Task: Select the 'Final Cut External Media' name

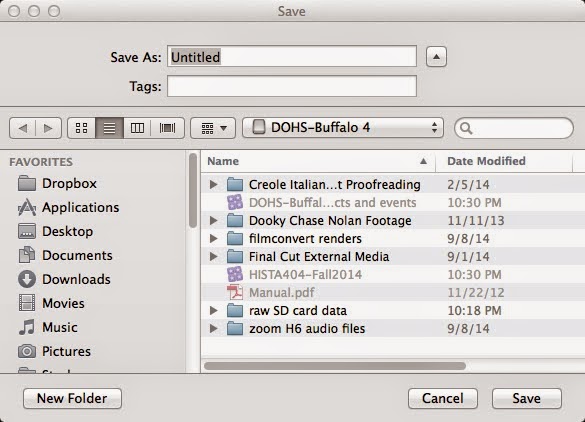Action: pyautogui.click(x=319, y=256)
